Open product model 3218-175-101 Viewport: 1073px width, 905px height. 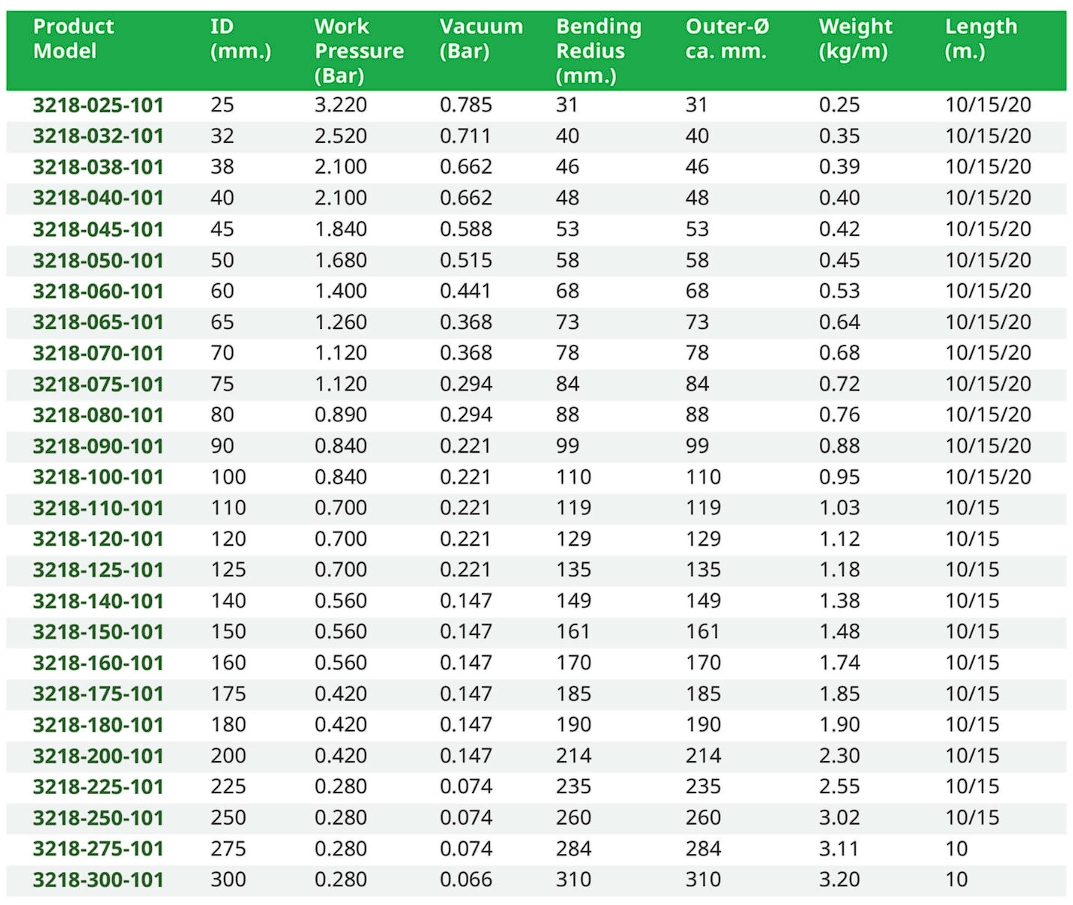click(97, 694)
